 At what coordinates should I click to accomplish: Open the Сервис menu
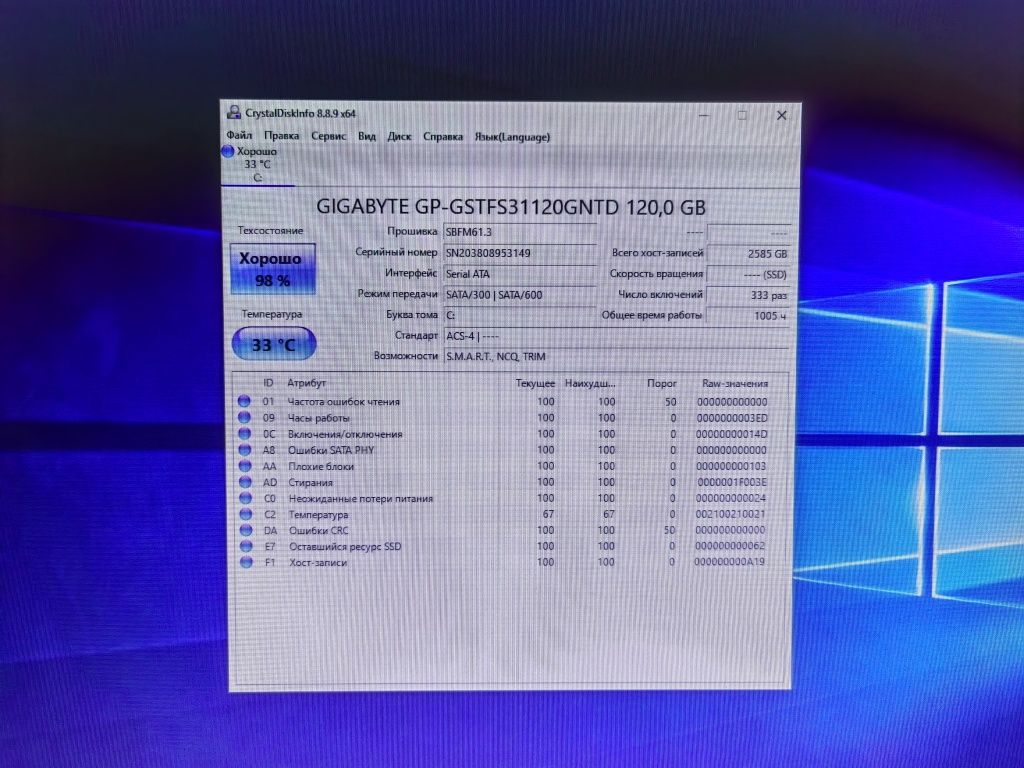328,136
